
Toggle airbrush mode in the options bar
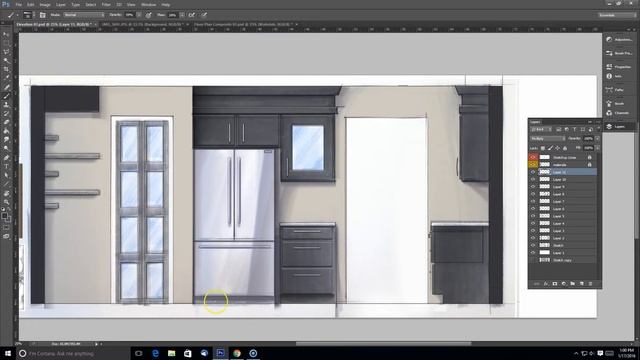tap(191, 15)
